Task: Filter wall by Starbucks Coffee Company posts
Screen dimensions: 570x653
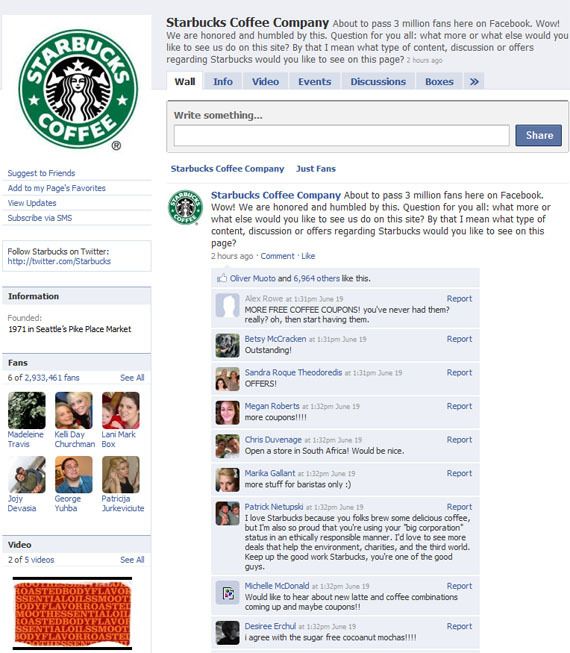Action: [227, 169]
